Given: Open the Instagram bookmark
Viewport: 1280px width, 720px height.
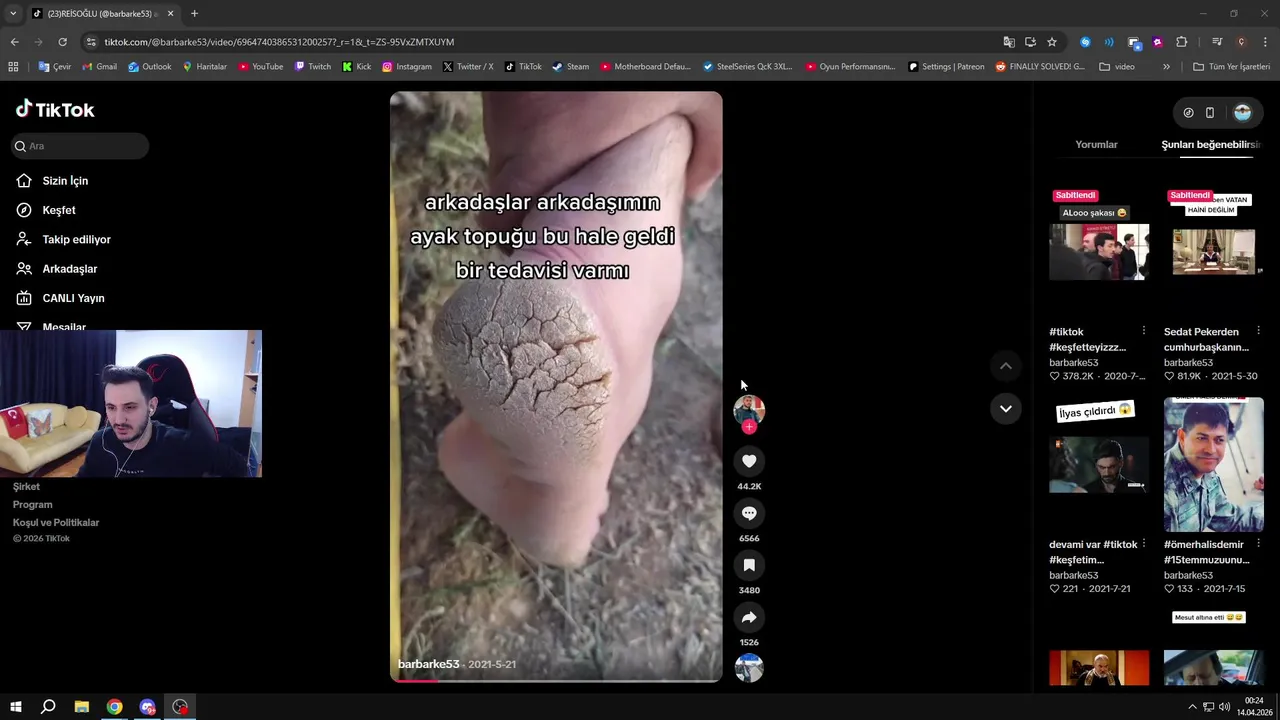Looking at the screenshot, I should click(406, 67).
